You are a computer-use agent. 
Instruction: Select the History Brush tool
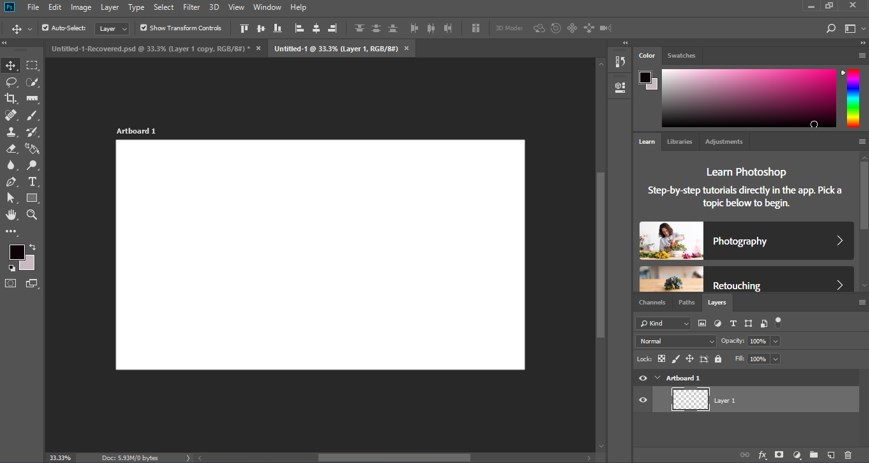pos(32,132)
